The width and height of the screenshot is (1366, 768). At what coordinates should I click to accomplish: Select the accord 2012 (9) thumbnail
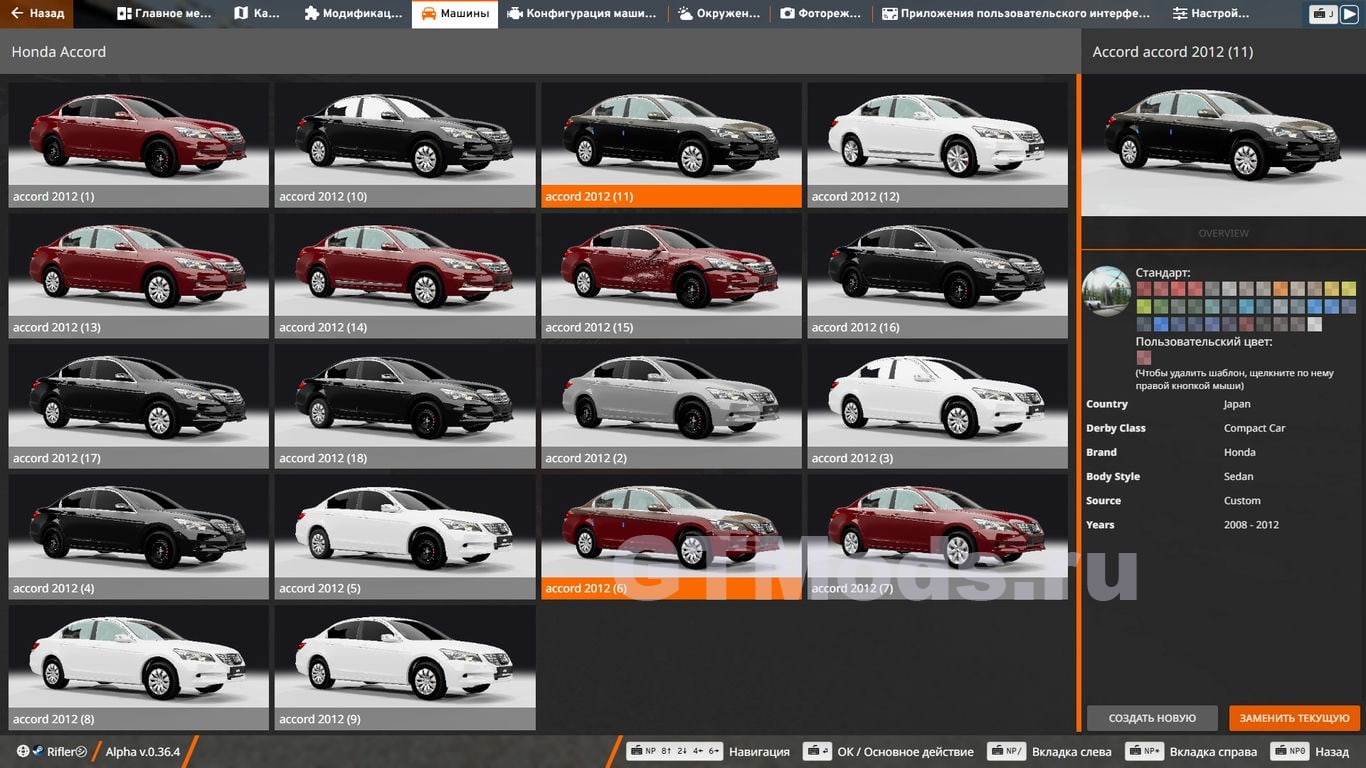click(x=405, y=667)
